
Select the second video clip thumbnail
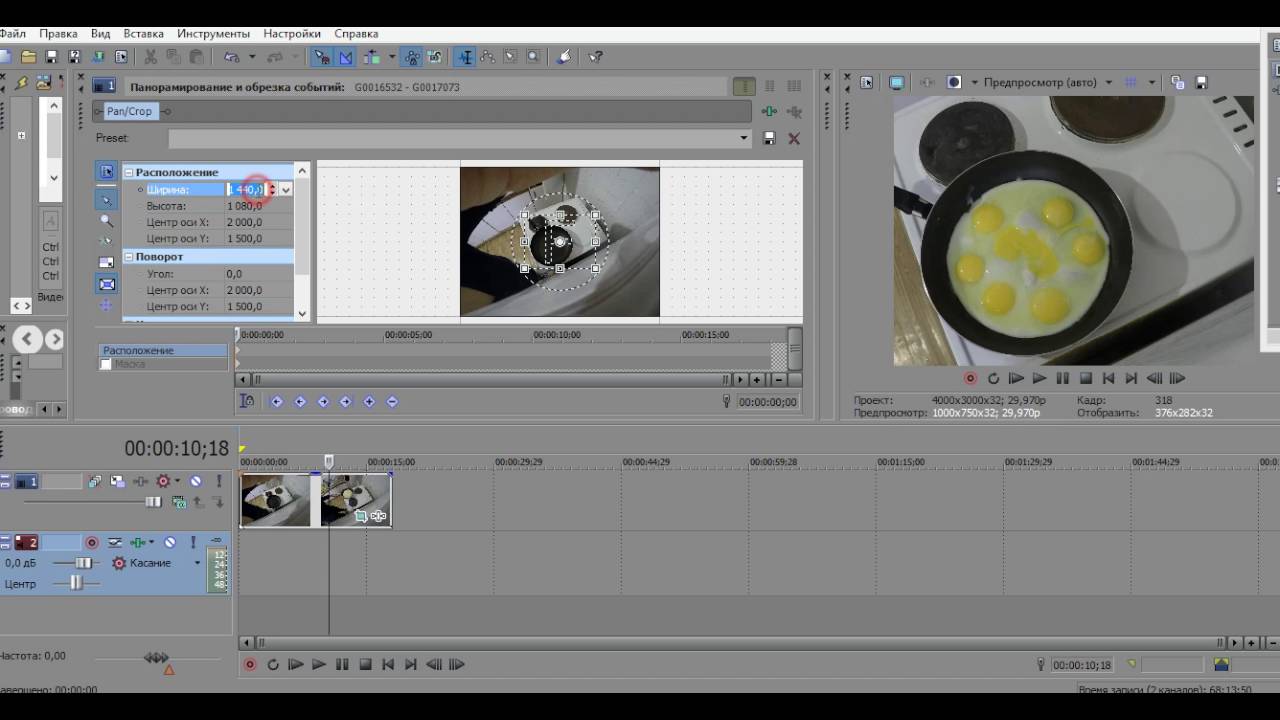[x=355, y=499]
